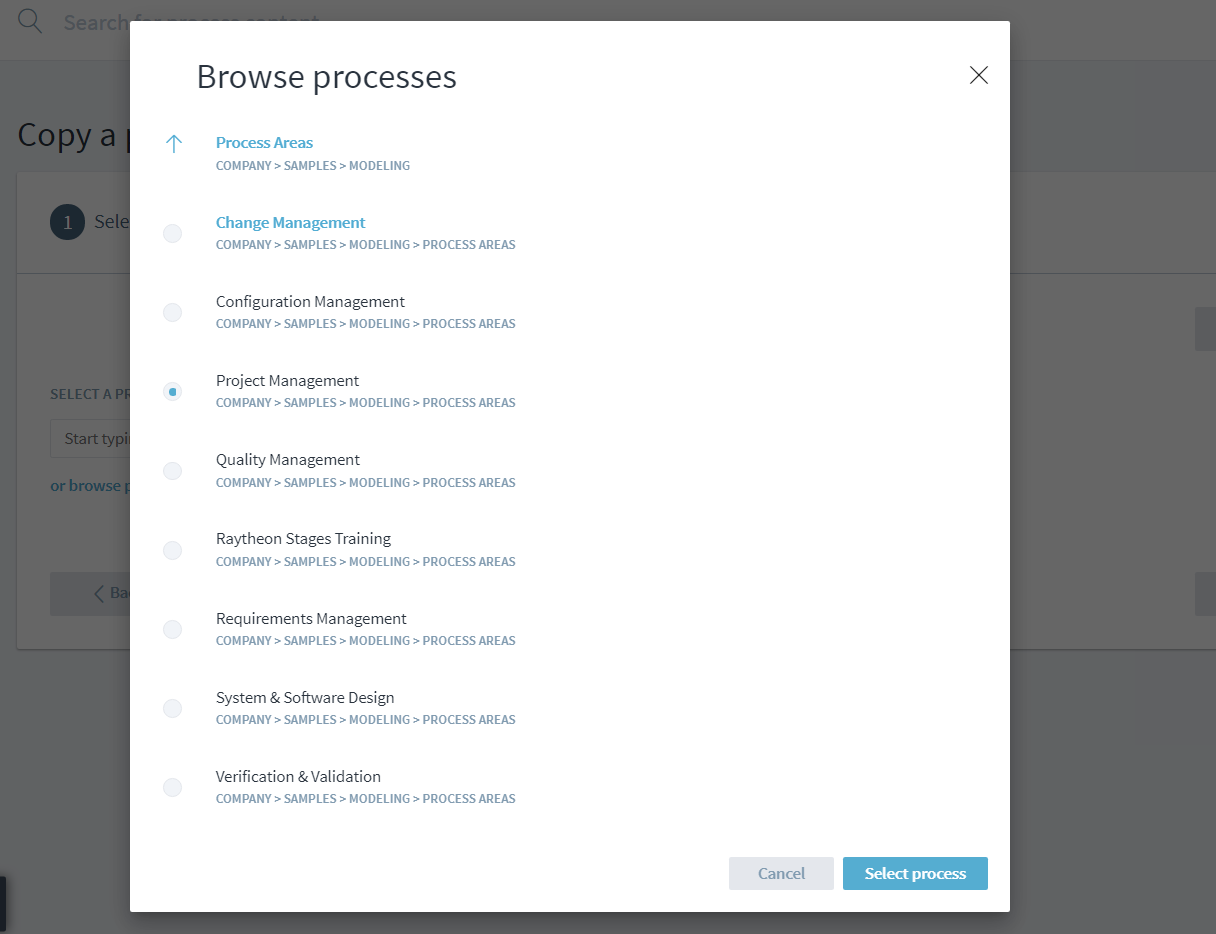The image size is (1216, 934).
Task: Select the Project Management radio button
Action: tap(173, 392)
